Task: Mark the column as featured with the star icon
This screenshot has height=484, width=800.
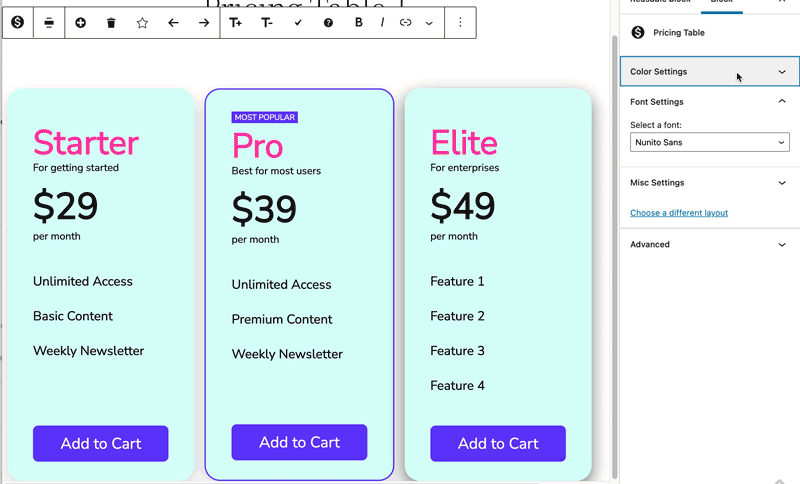Action: tap(142, 22)
